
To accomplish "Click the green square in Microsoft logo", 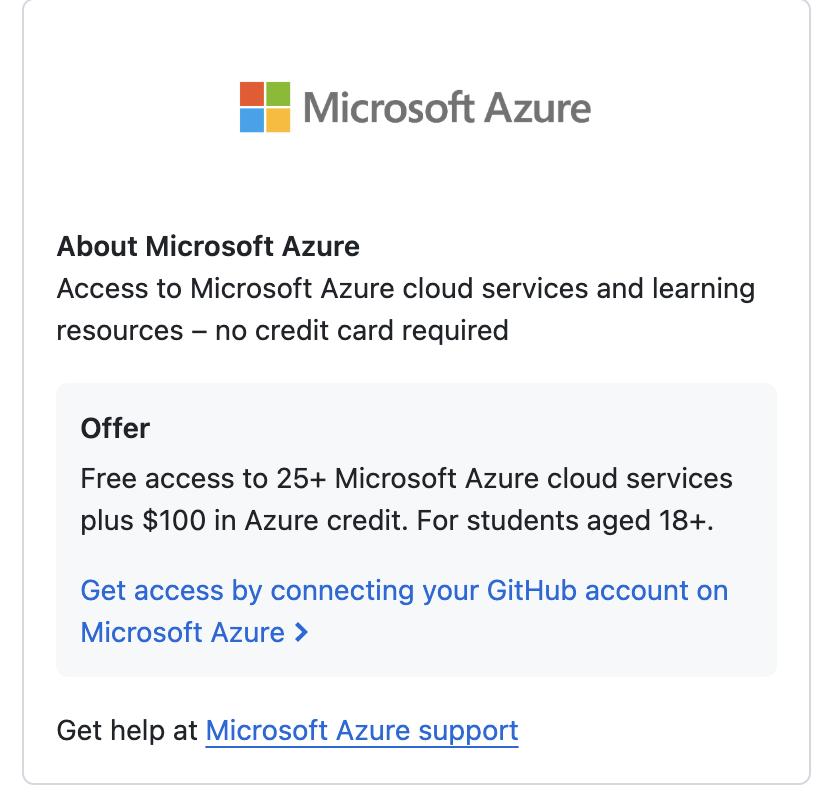I will click(x=278, y=94).
